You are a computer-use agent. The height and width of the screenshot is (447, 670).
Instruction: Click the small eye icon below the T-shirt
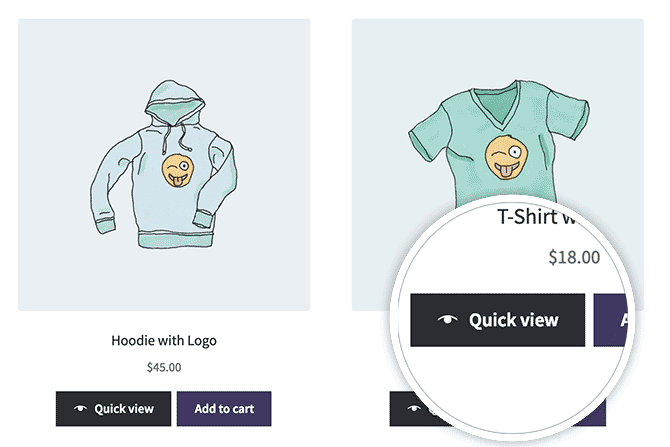(413, 409)
